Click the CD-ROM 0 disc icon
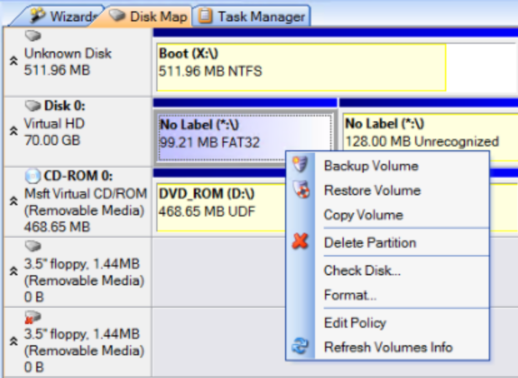 click(33, 176)
